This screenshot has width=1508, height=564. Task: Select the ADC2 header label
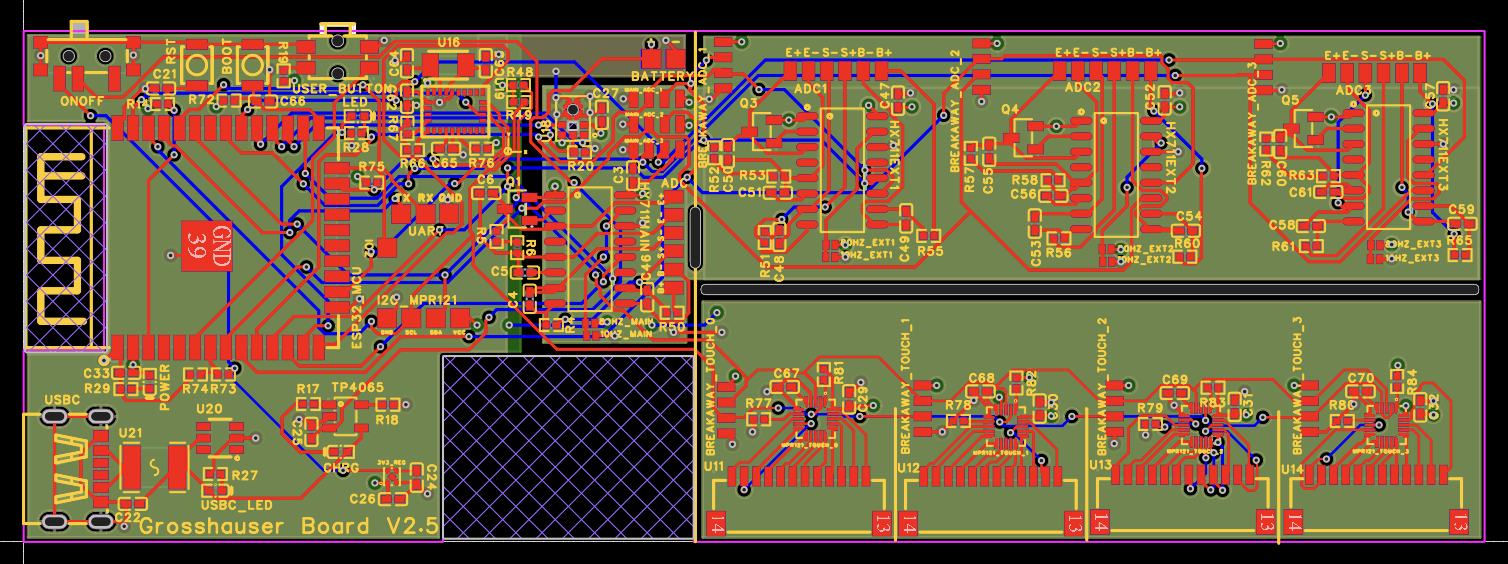1082,87
